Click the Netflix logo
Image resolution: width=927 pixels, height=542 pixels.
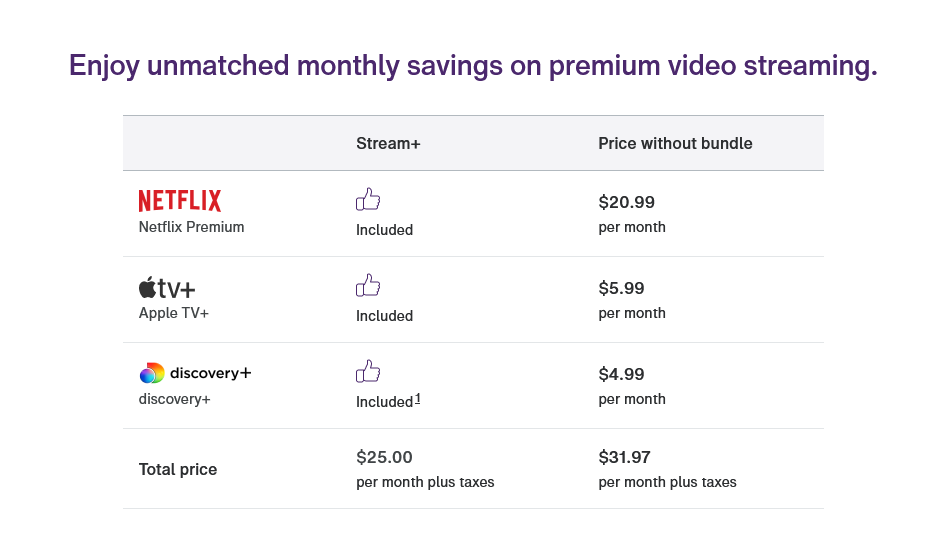coord(180,201)
